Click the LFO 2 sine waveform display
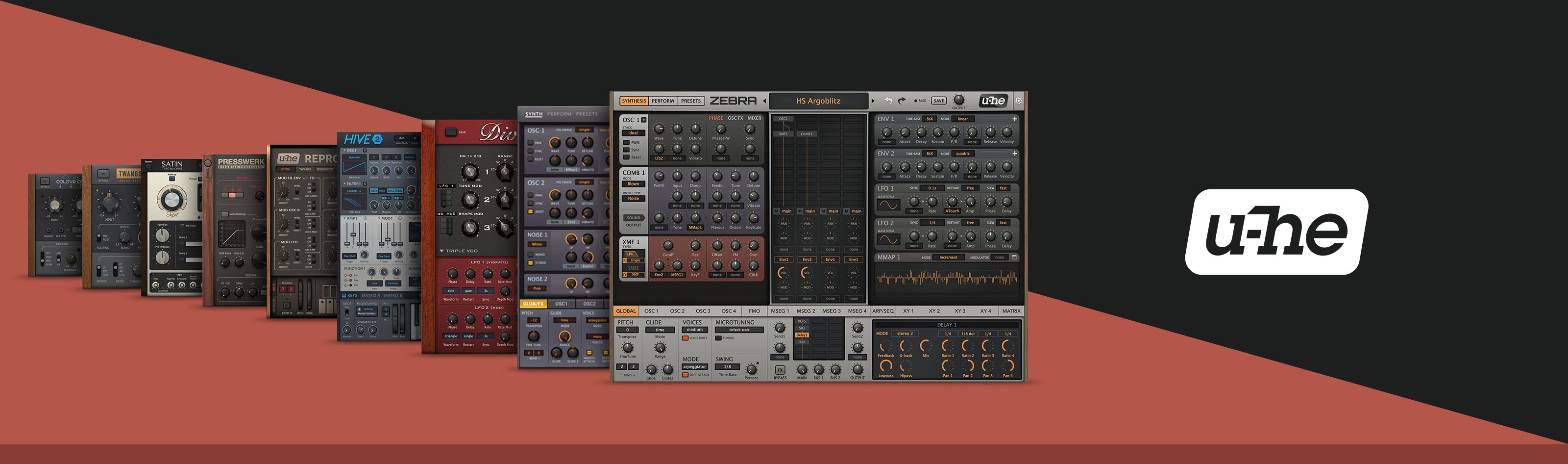1568x464 pixels. pos(888,240)
